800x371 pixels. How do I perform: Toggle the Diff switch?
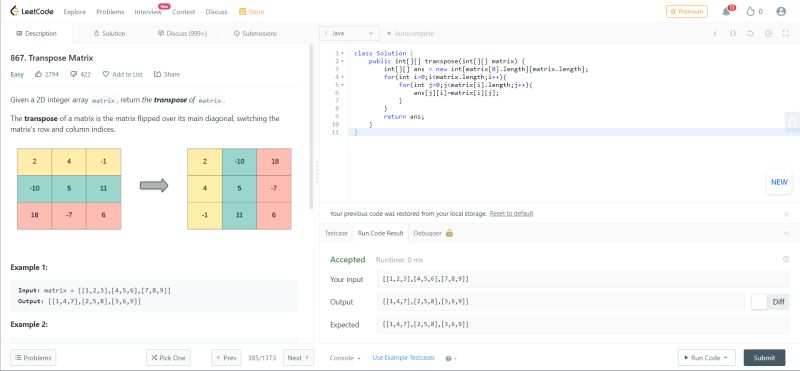click(760, 302)
